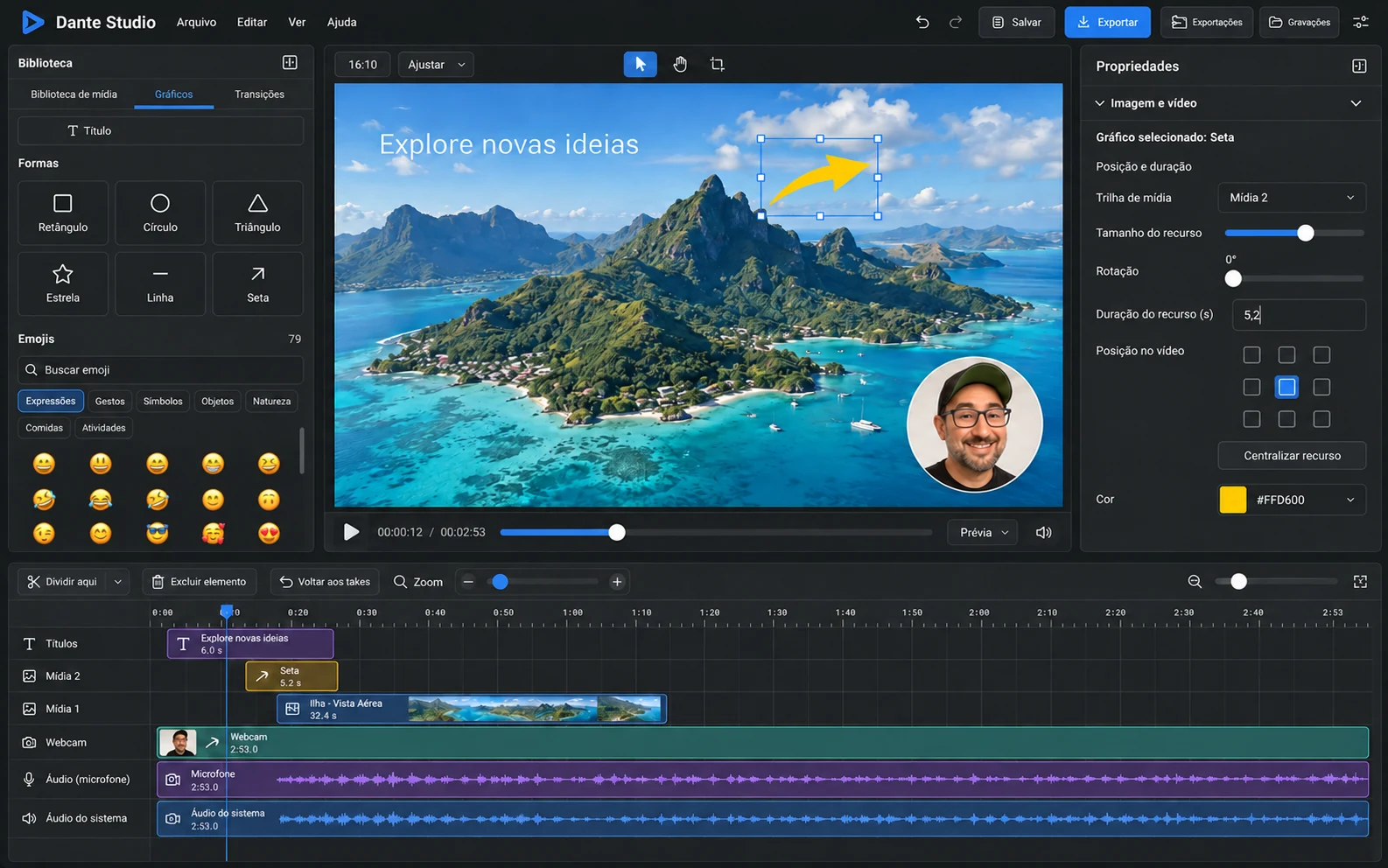Viewport: 1388px width, 868px height.
Task: Click the yellow color swatch
Action: [1233, 500]
